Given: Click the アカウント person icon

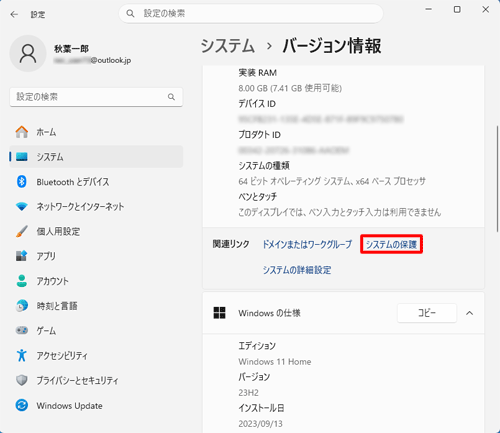Looking at the screenshot, I should coord(22,281).
